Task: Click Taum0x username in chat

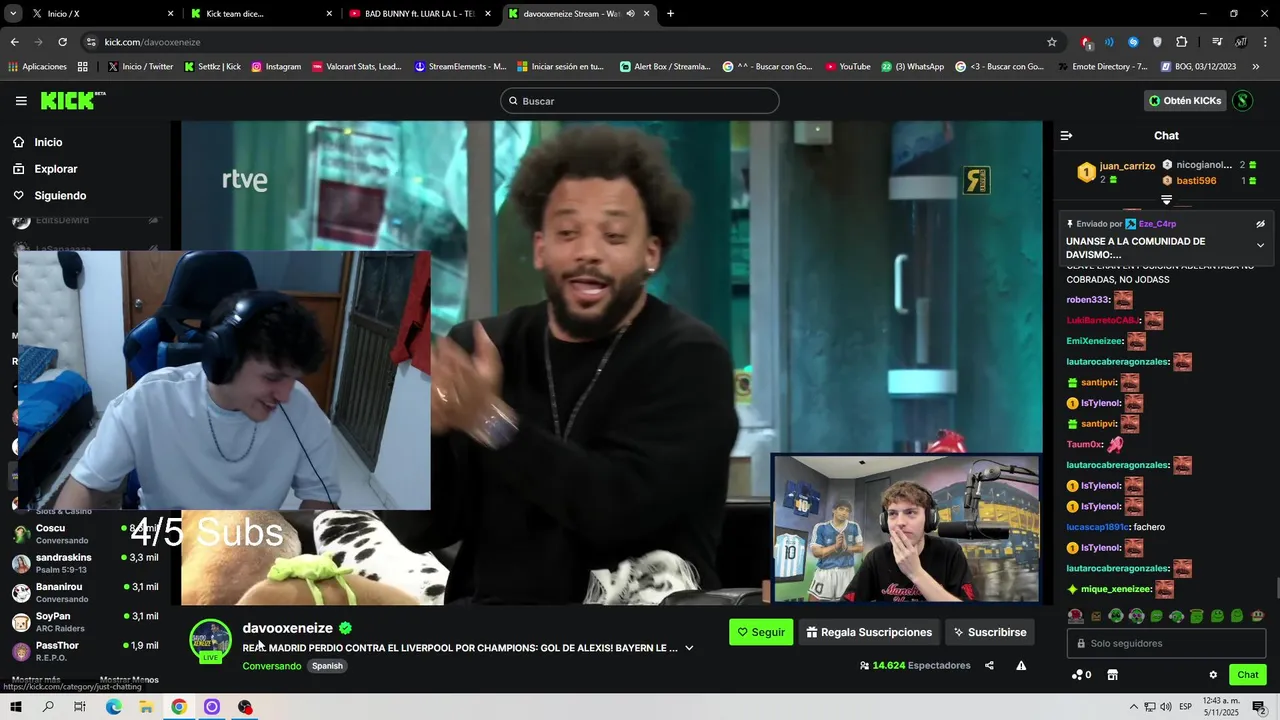Action: coord(1084,444)
